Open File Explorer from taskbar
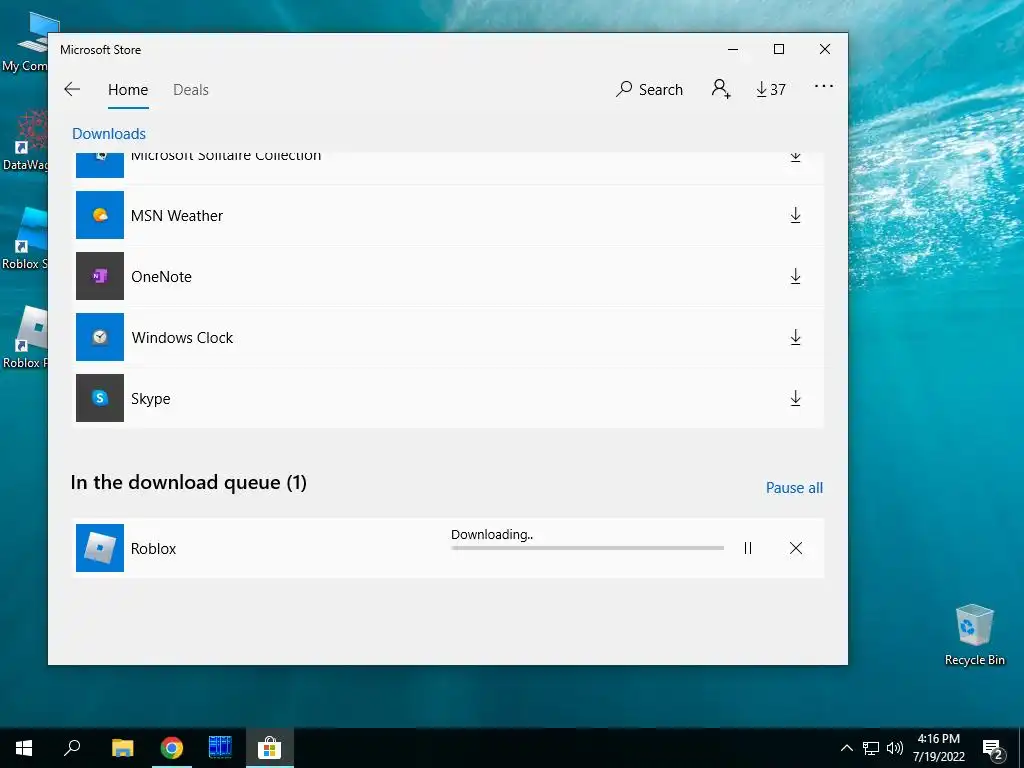 (122, 748)
